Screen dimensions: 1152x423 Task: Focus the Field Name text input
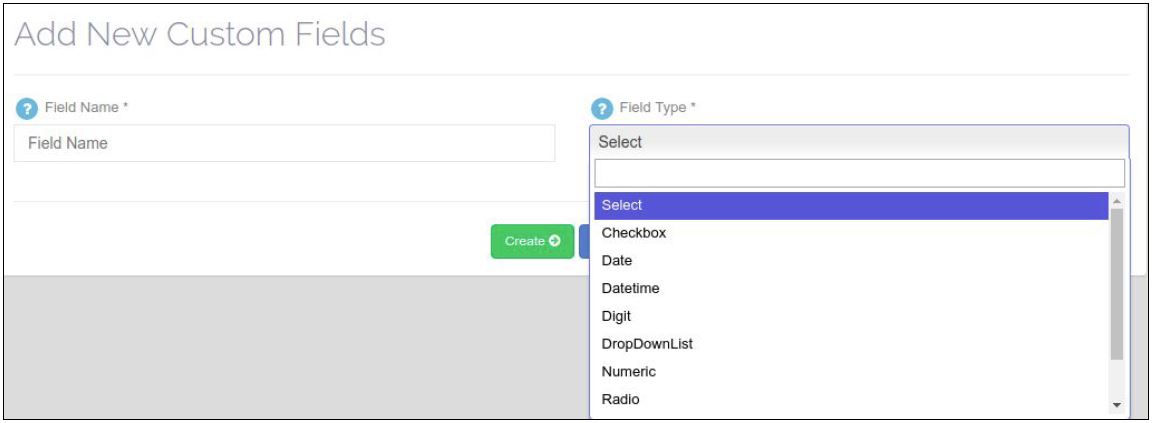[x=284, y=143]
